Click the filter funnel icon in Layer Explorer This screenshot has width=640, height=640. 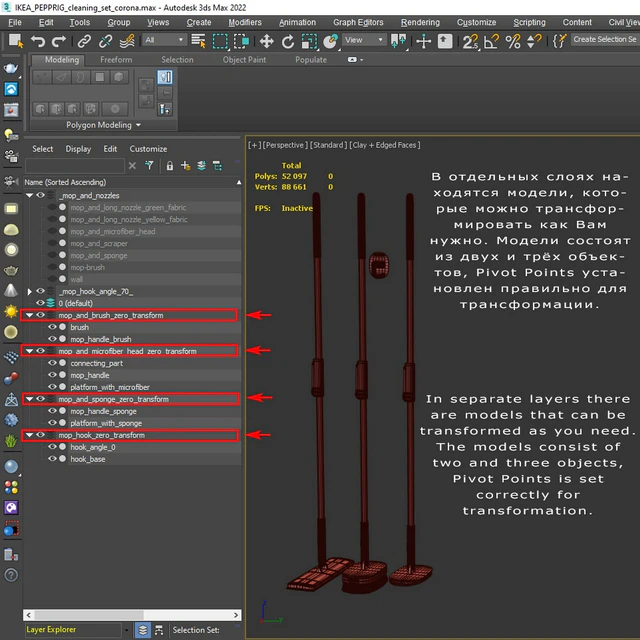[x=149, y=165]
